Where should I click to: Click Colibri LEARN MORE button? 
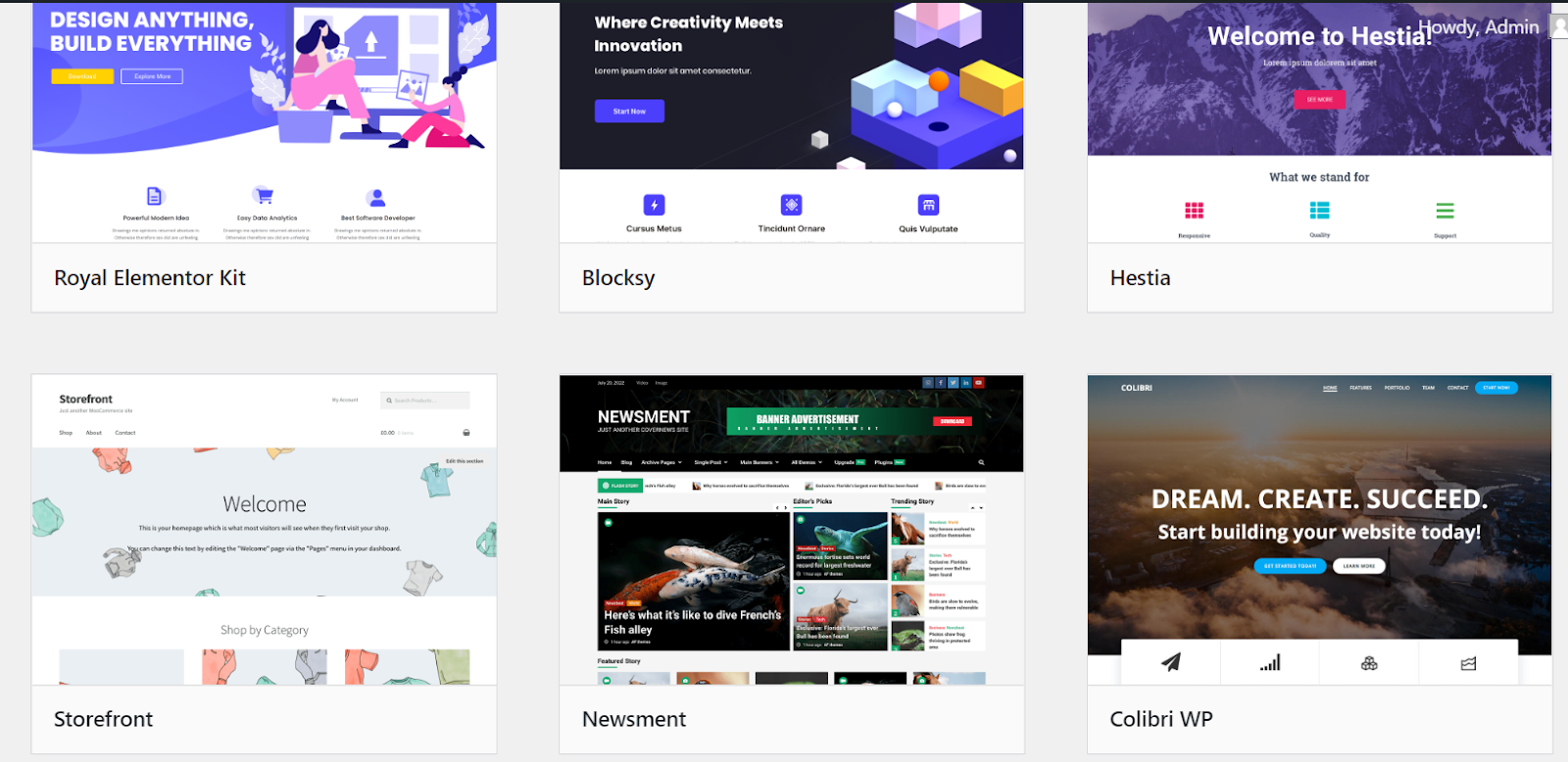[x=1359, y=566]
